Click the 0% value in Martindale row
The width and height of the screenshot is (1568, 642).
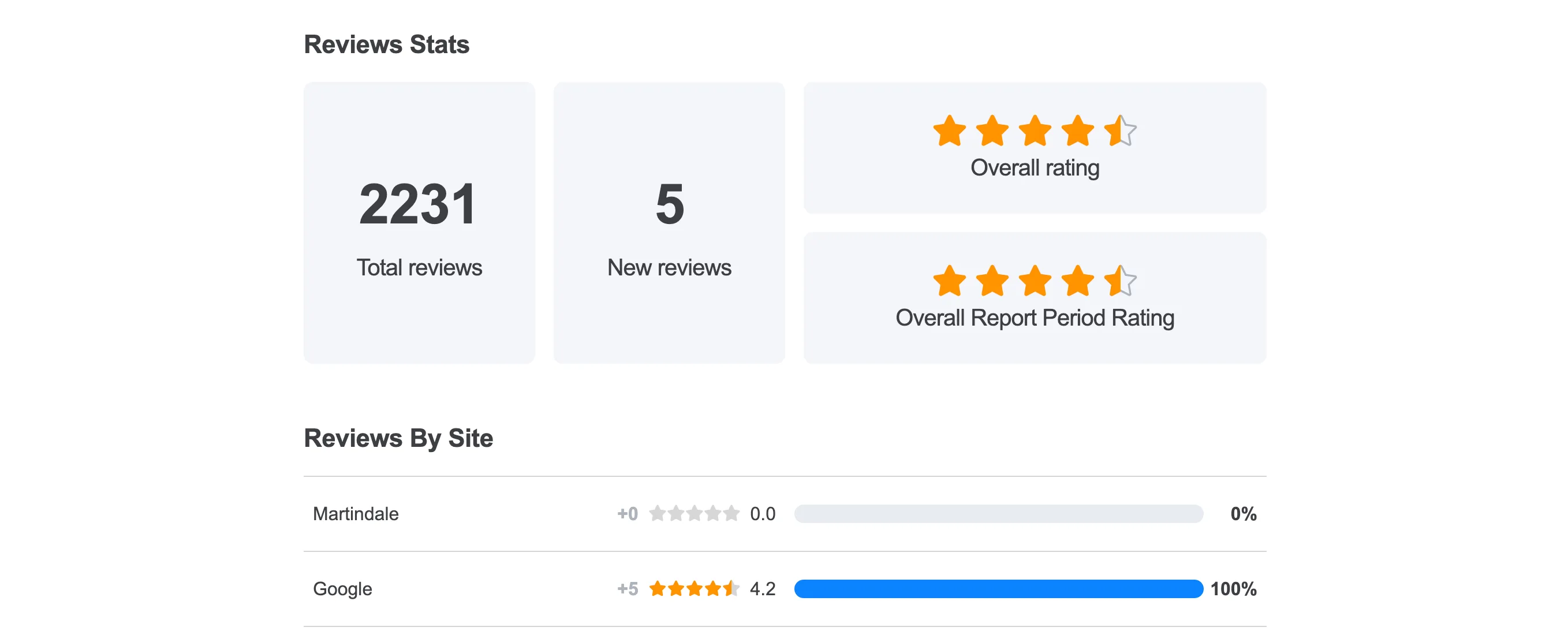[1244, 514]
